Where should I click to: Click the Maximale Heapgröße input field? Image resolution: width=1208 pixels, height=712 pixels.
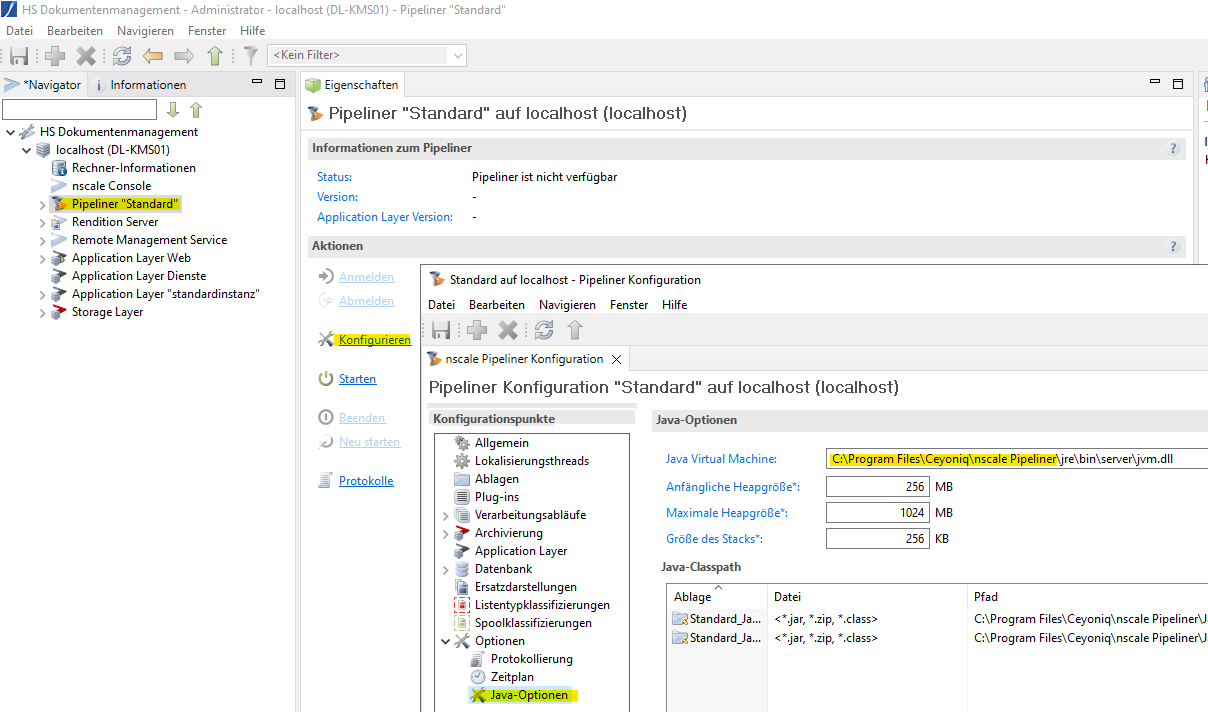[x=877, y=513]
